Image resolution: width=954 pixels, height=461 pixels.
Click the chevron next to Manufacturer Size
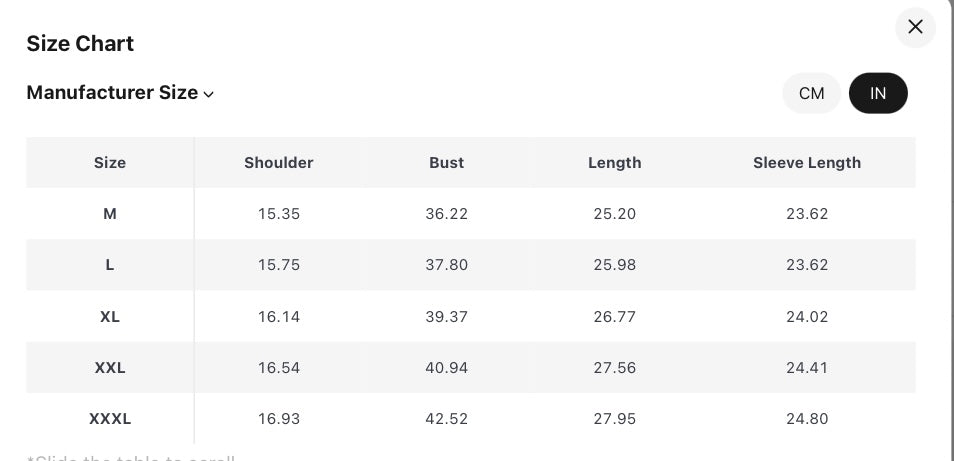tap(209, 94)
